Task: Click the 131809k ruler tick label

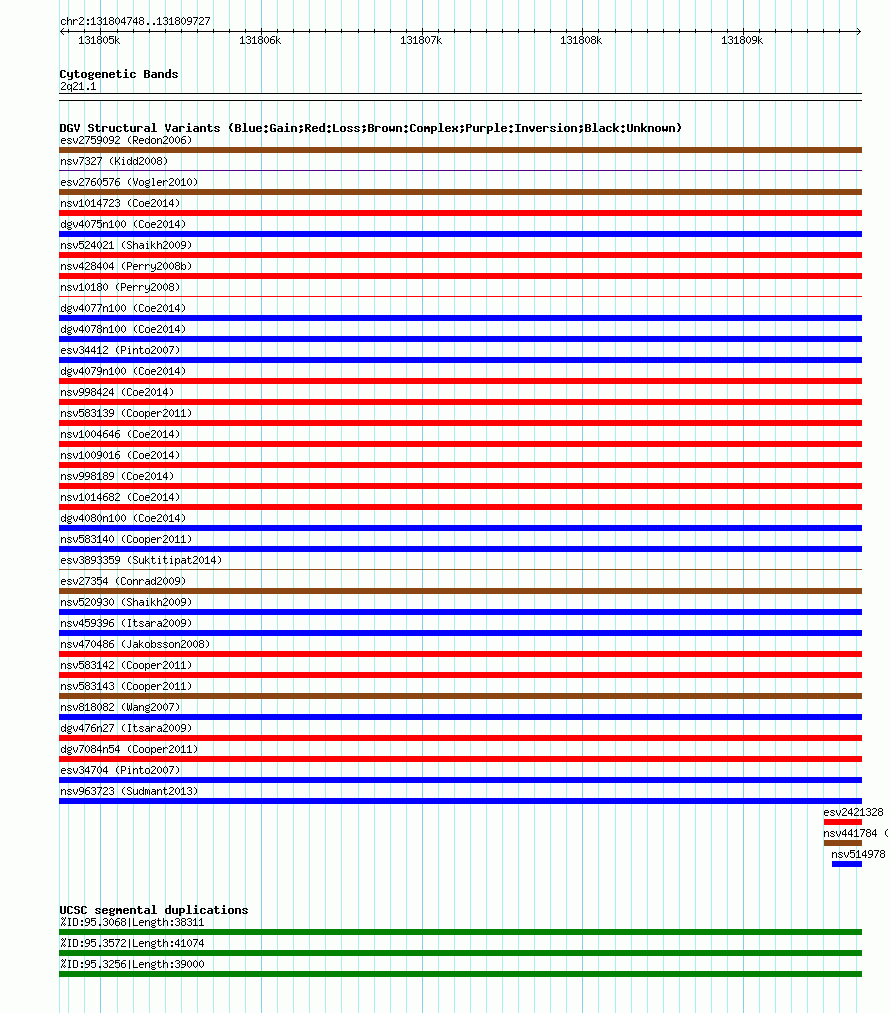Action: [742, 40]
